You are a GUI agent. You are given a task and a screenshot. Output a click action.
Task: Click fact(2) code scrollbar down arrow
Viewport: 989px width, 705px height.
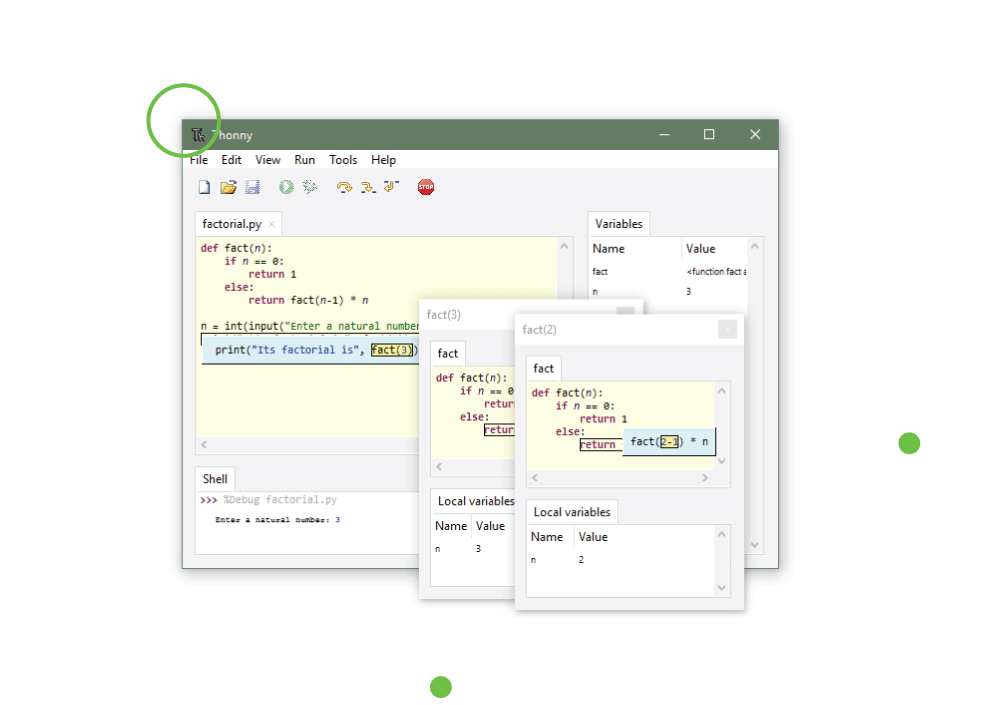[722, 461]
